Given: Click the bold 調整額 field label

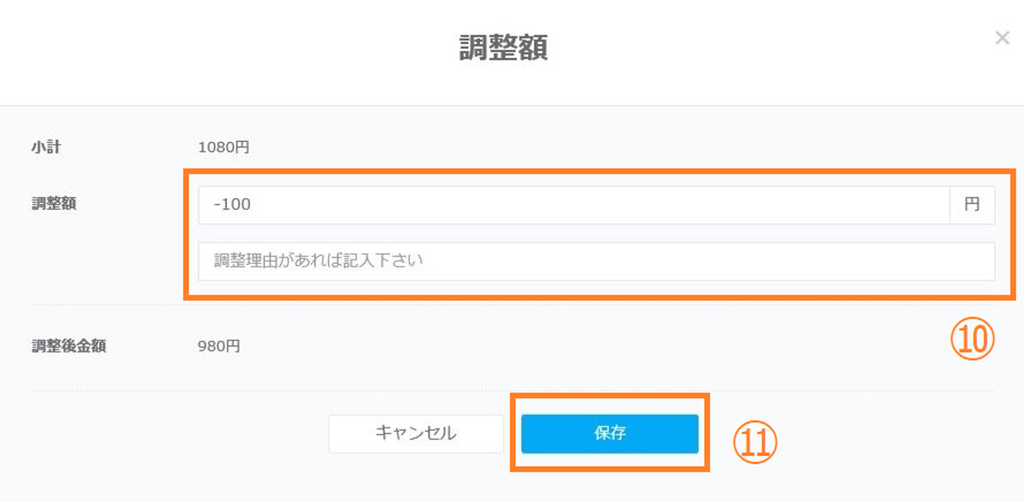Looking at the screenshot, I should pyautogui.click(x=54, y=203).
